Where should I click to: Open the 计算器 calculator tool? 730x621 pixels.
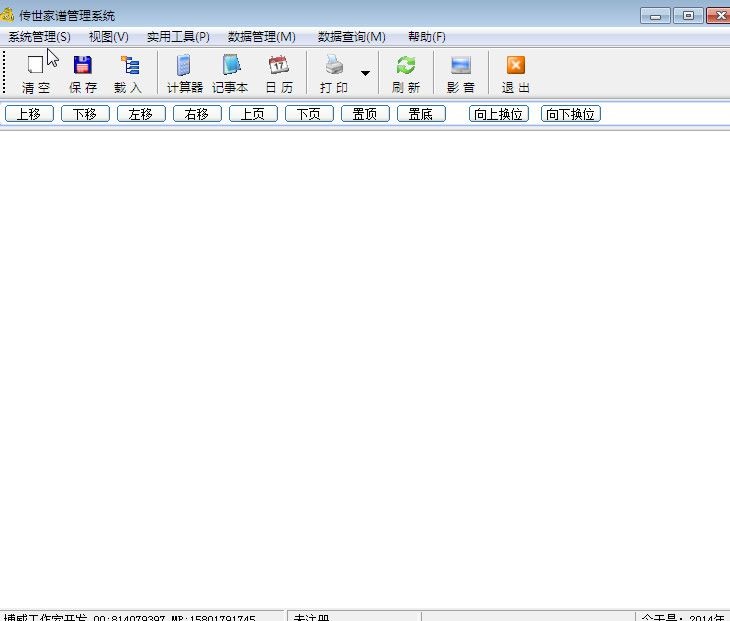[x=184, y=74]
